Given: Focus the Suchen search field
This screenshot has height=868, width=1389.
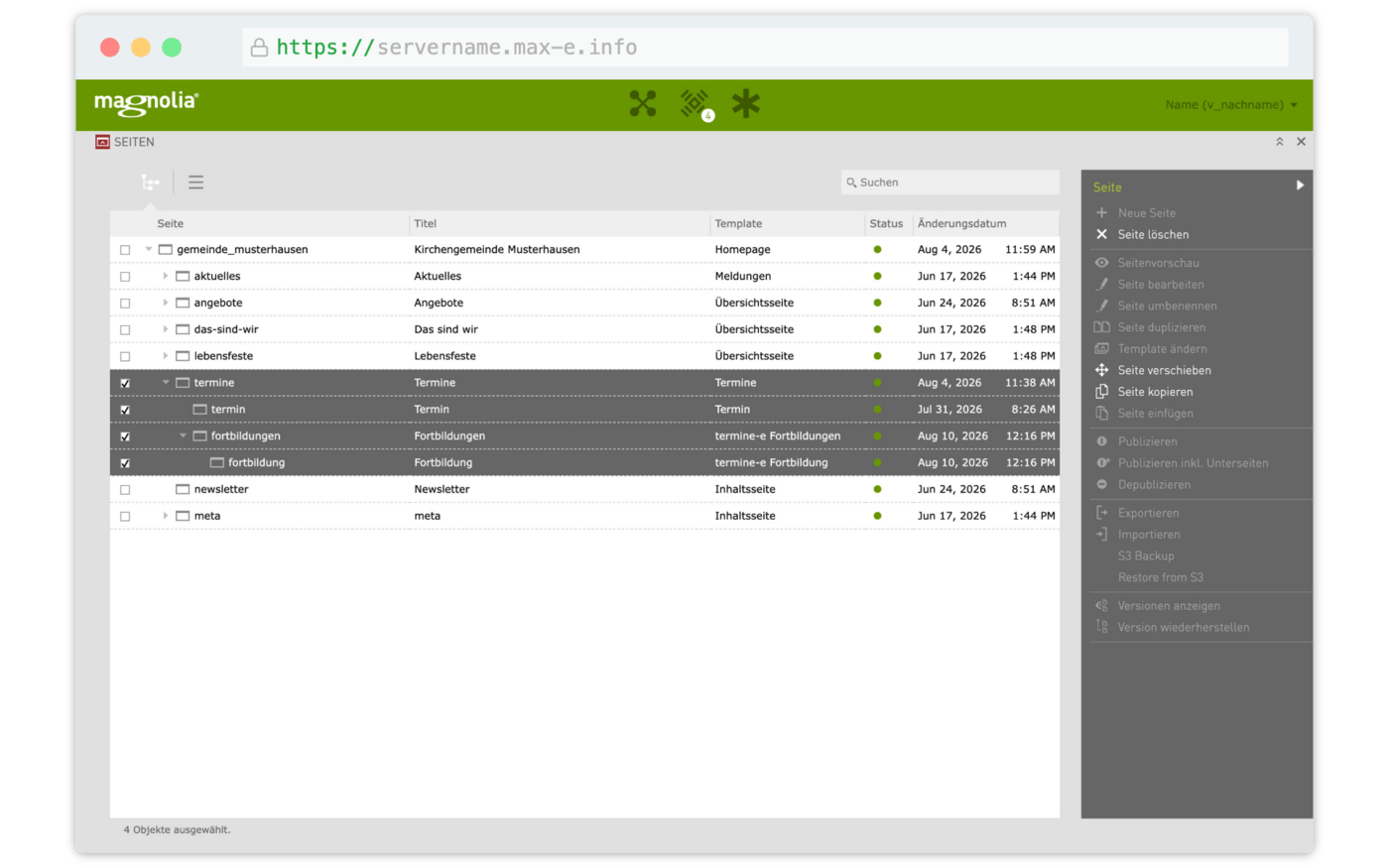Looking at the screenshot, I should point(950,183).
